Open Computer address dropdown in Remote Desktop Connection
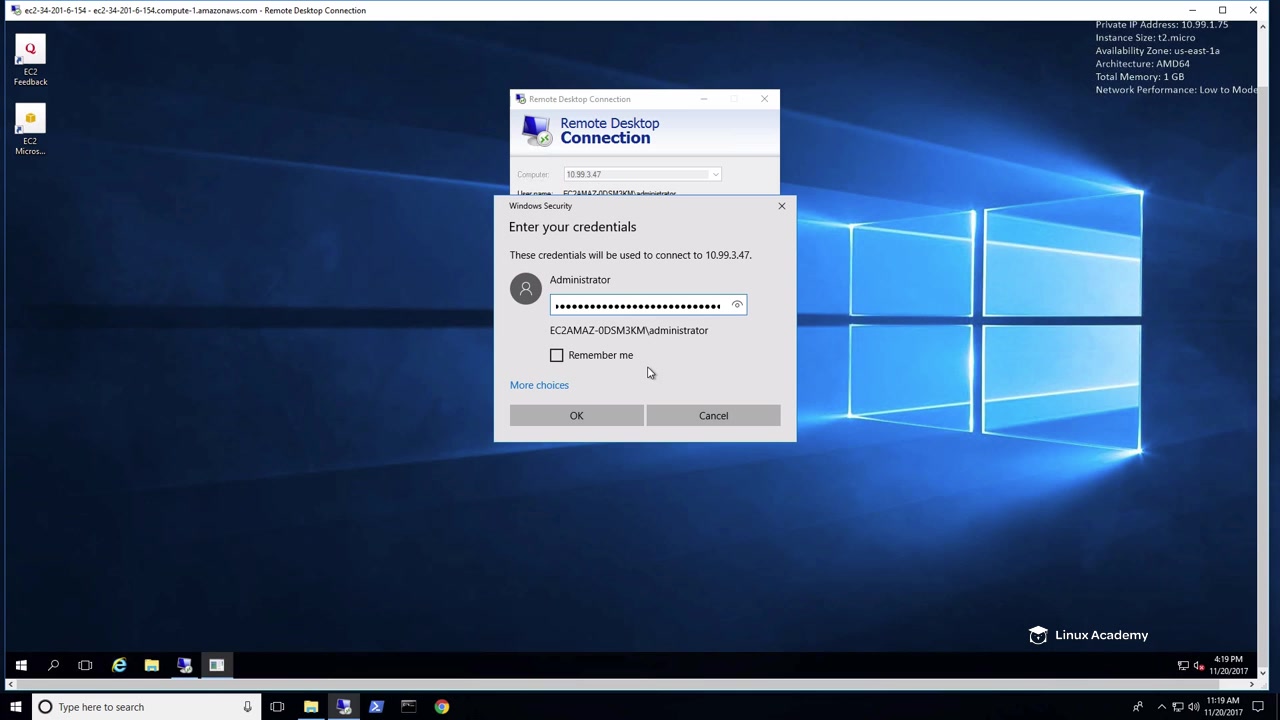1280x720 pixels. point(715,174)
